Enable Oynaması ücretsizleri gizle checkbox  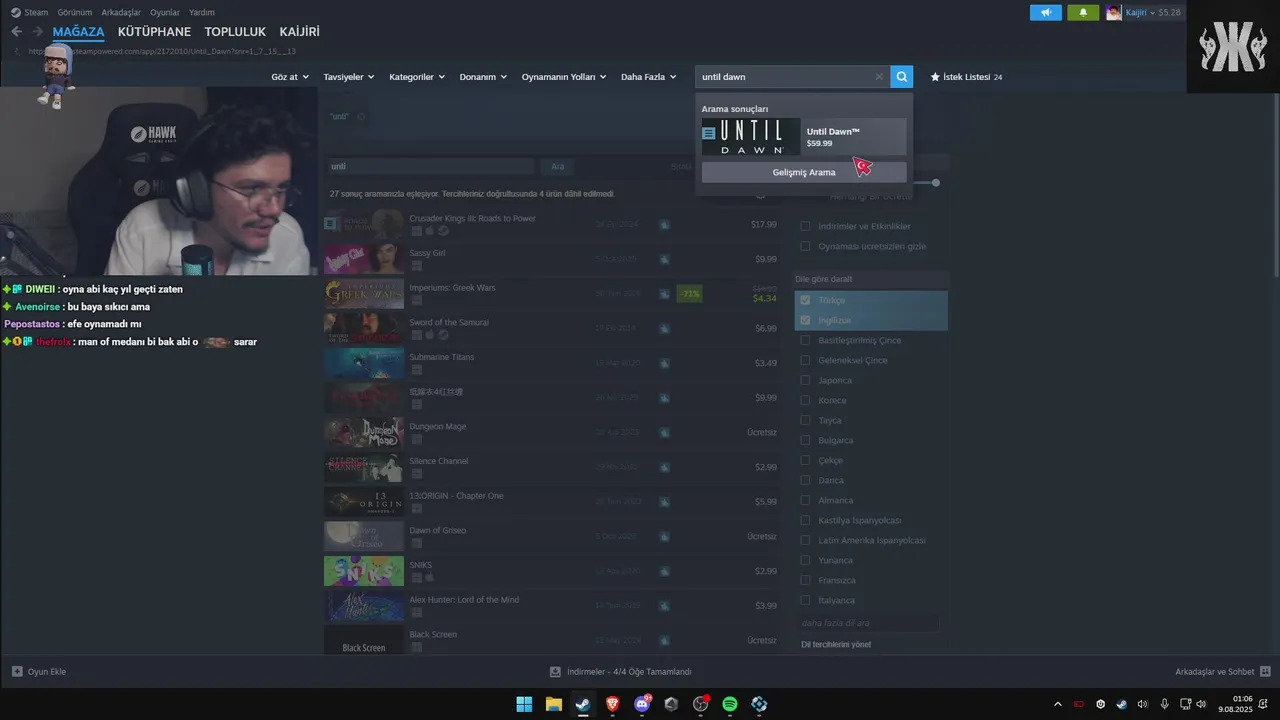pos(805,246)
